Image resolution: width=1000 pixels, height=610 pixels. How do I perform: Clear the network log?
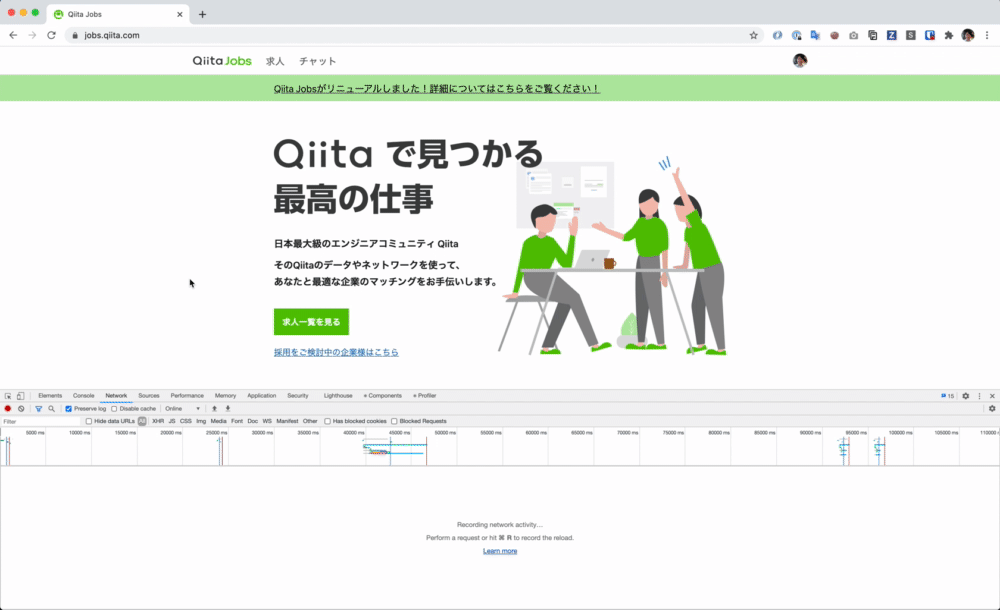(x=21, y=408)
